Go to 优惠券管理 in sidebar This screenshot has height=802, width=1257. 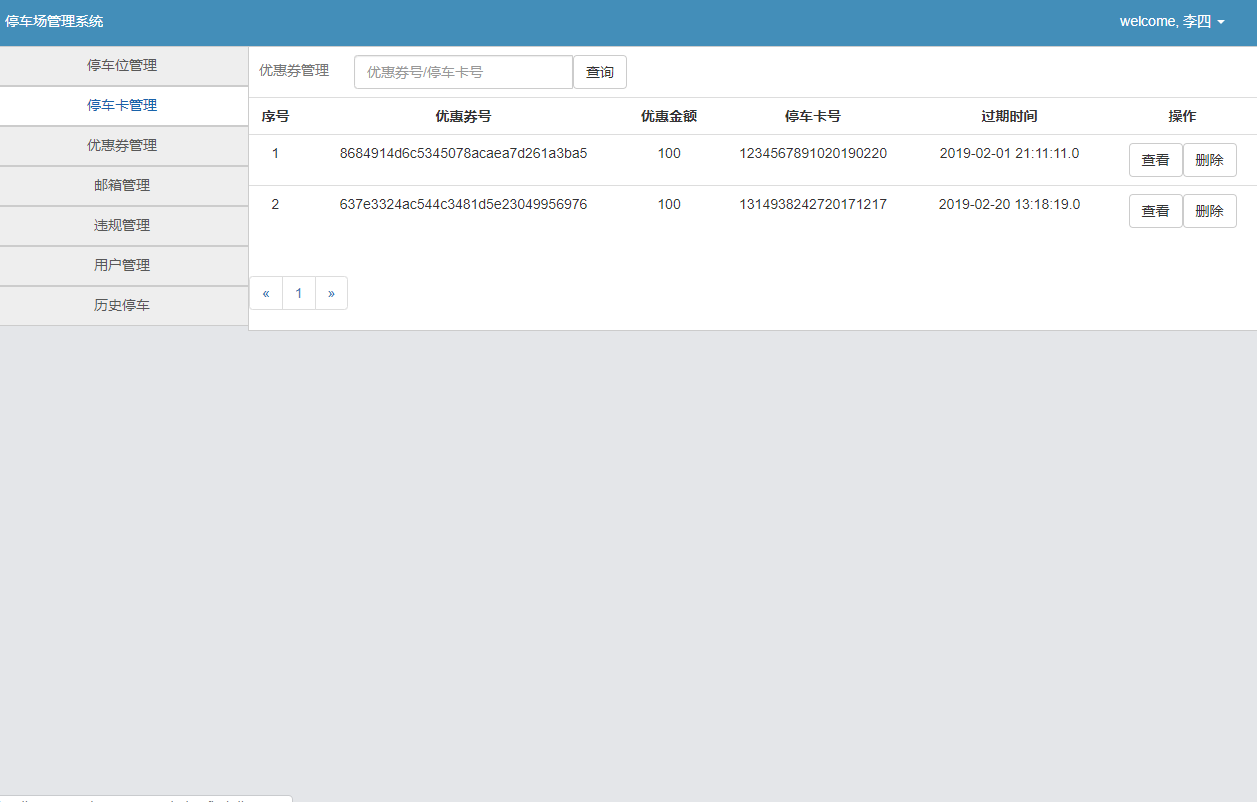(122, 146)
